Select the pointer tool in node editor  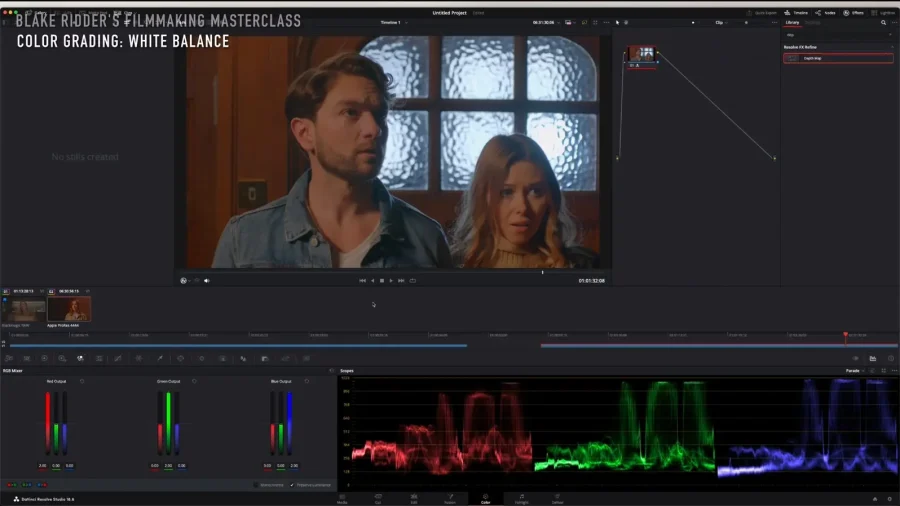click(x=618, y=22)
